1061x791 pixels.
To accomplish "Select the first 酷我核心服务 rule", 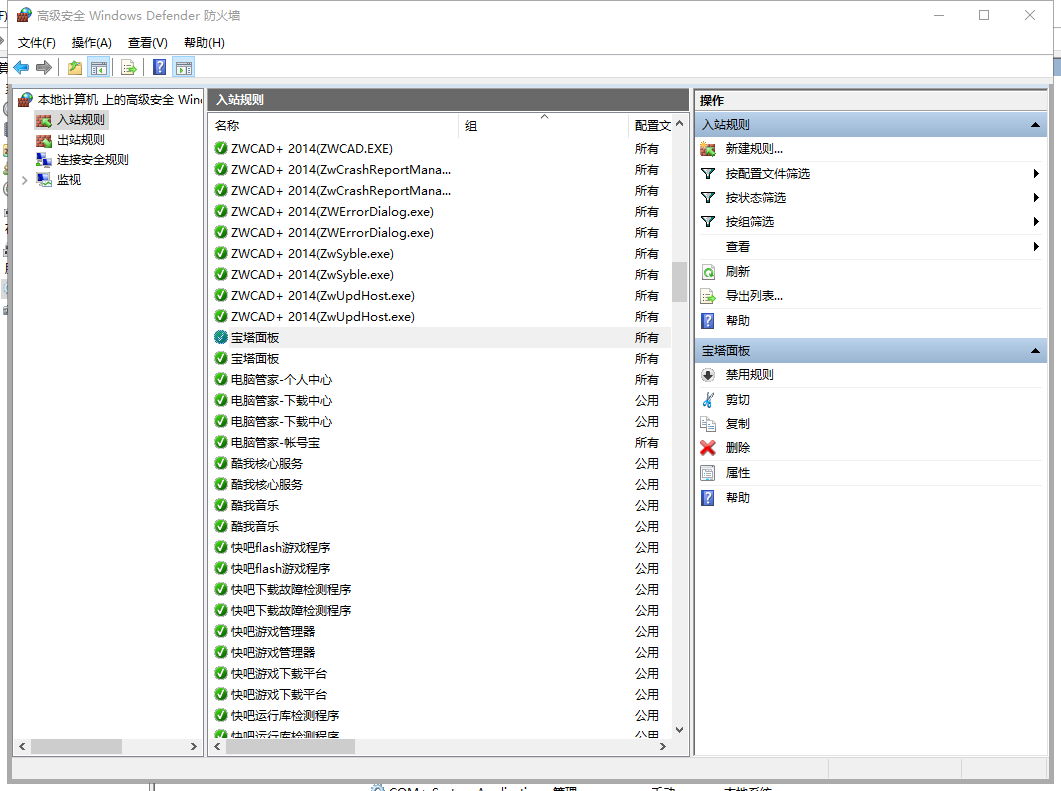I will (441, 464).
